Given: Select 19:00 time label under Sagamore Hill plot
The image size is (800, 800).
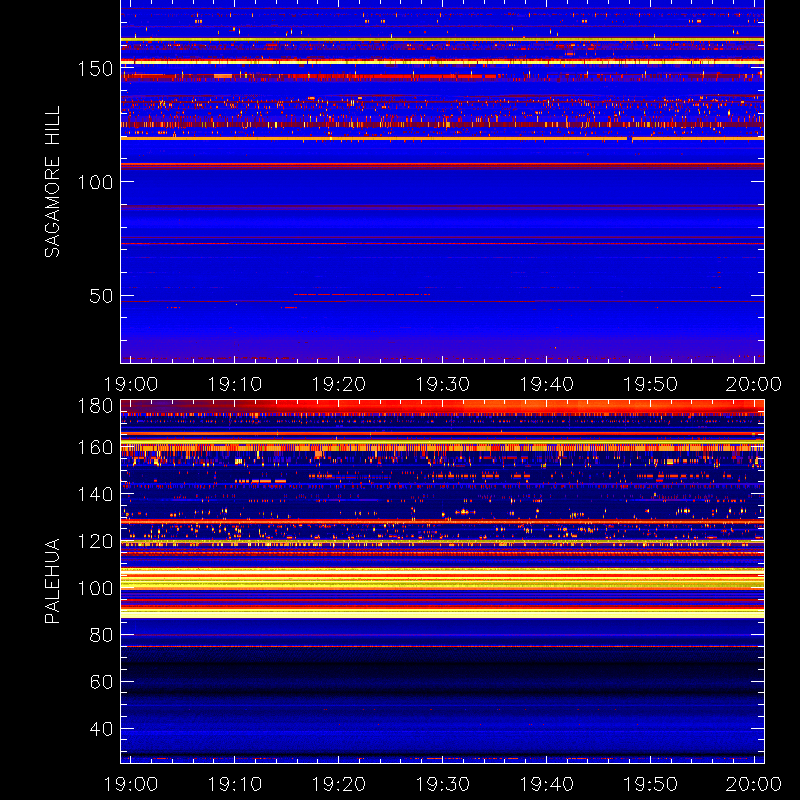Looking at the screenshot, I should [x=131, y=384].
